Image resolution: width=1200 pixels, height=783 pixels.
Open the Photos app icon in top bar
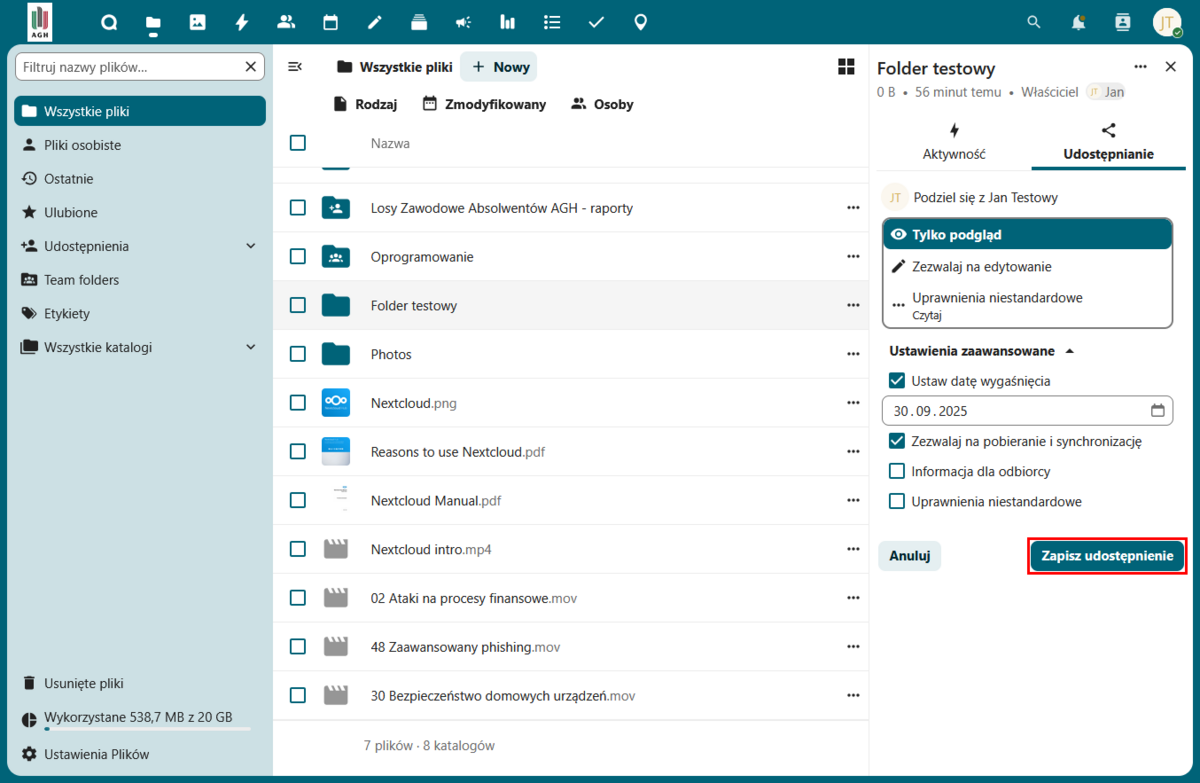(198, 22)
